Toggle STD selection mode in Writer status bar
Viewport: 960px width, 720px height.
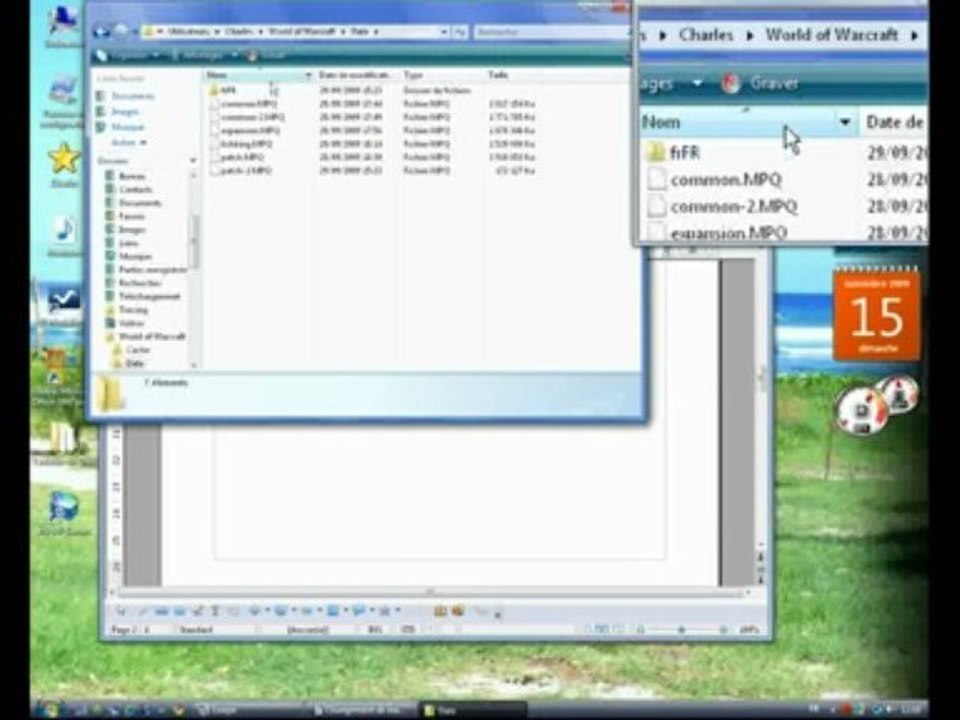pyautogui.click(x=408, y=630)
